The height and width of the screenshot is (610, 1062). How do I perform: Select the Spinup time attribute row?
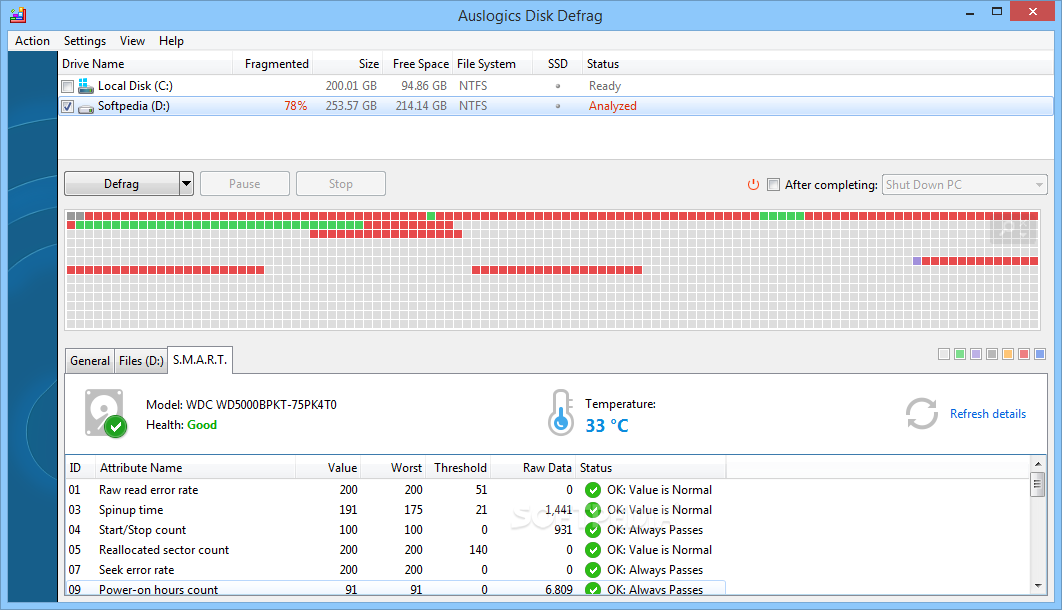(x=396, y=510)
